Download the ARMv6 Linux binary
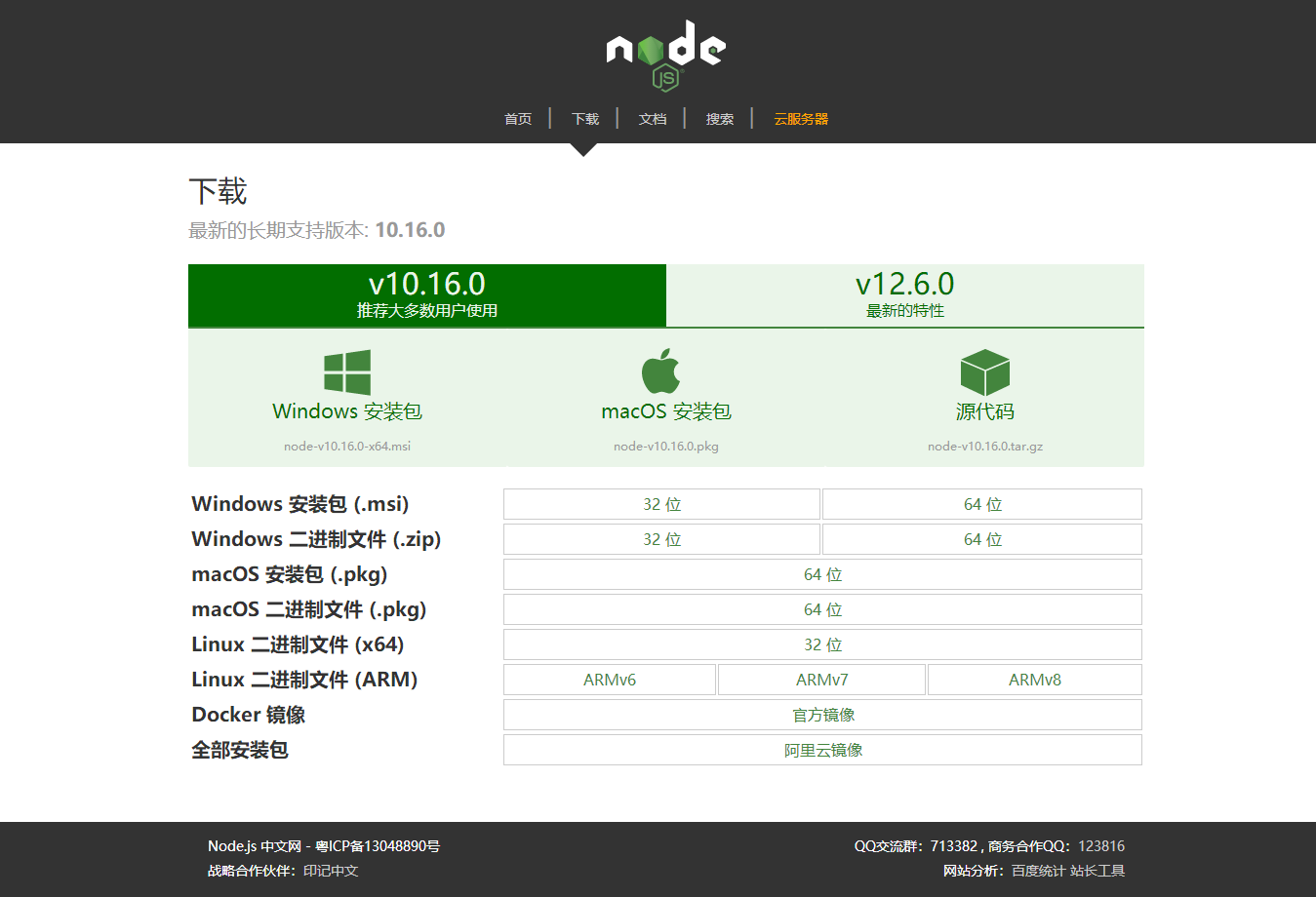1316x897 pixels. pyautogui.click(x=610, y=680)
